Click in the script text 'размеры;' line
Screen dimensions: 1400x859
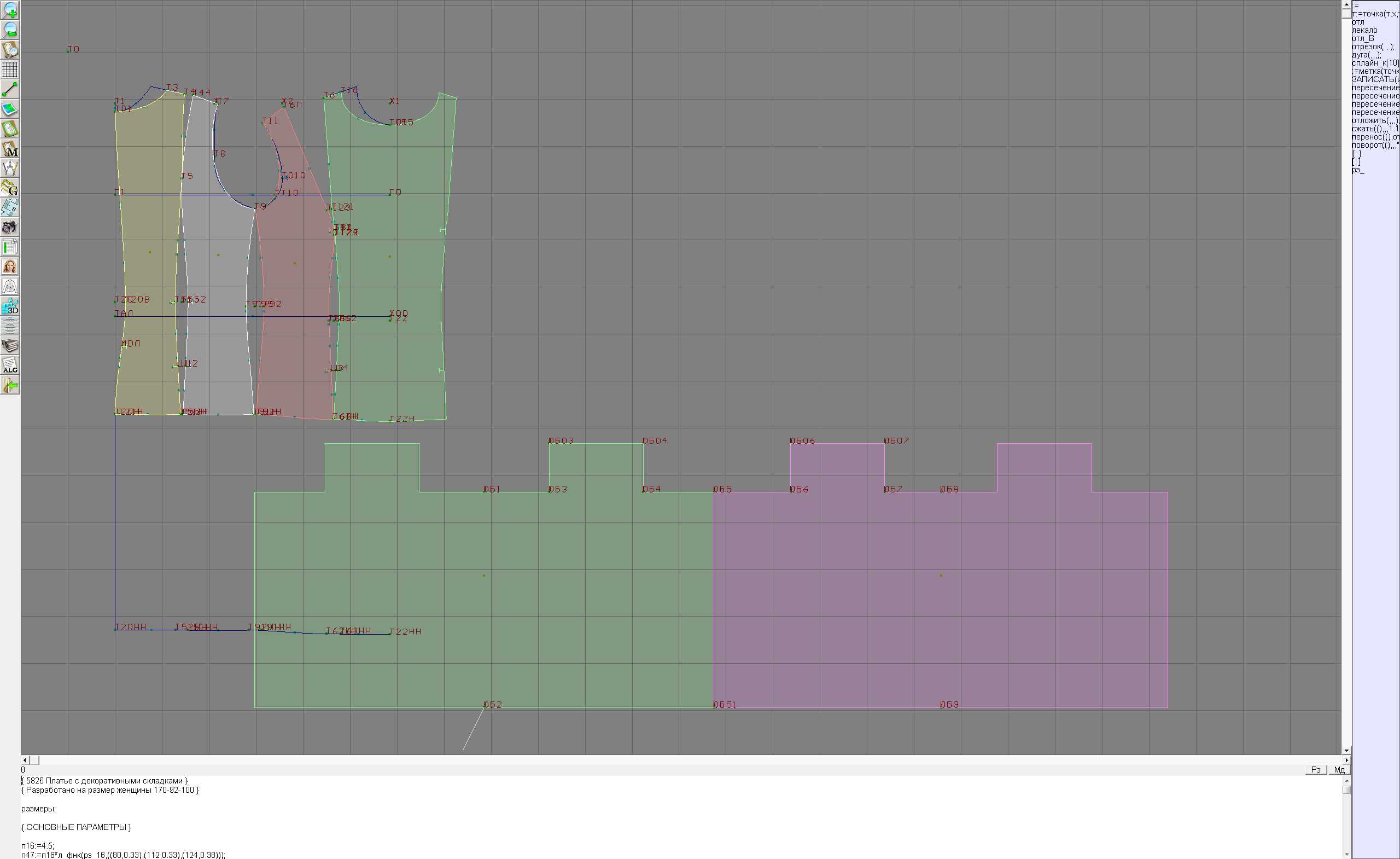point(39,809)
